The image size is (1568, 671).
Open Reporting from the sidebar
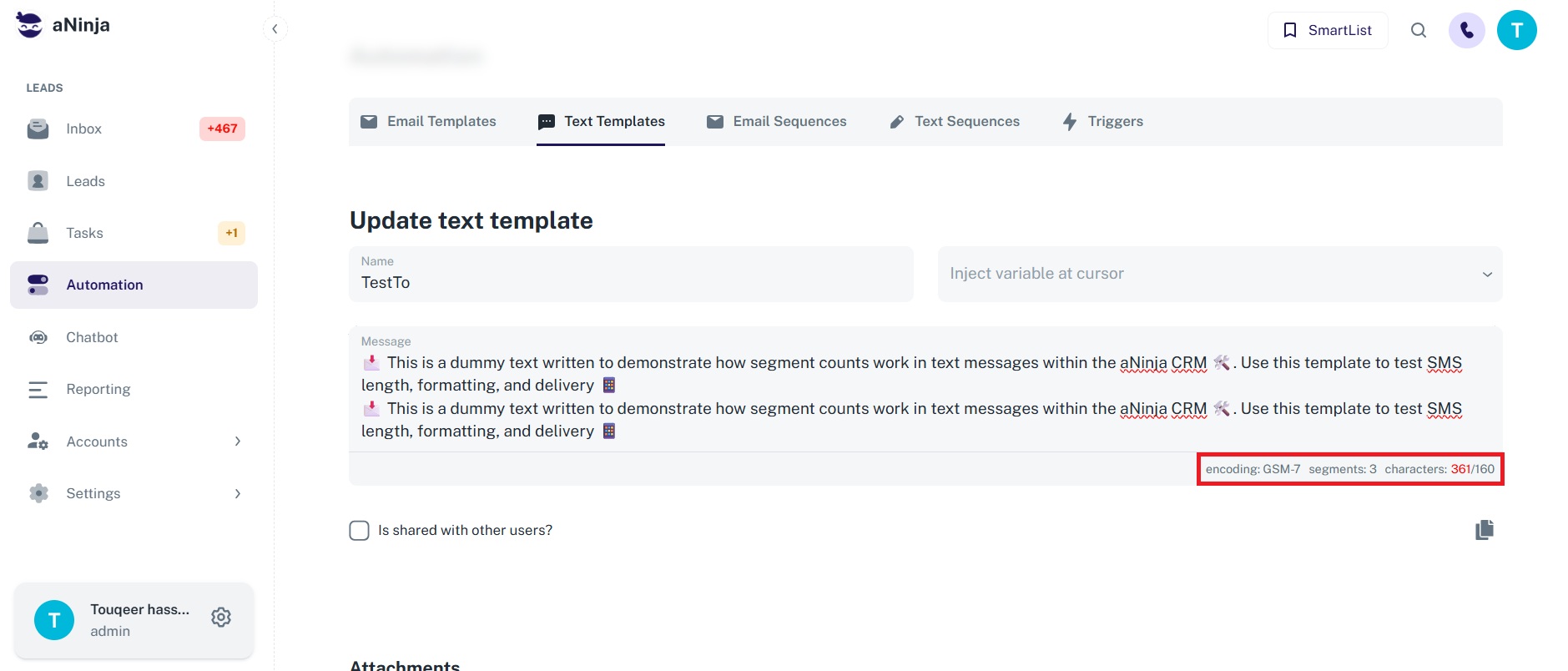point(98,389)
